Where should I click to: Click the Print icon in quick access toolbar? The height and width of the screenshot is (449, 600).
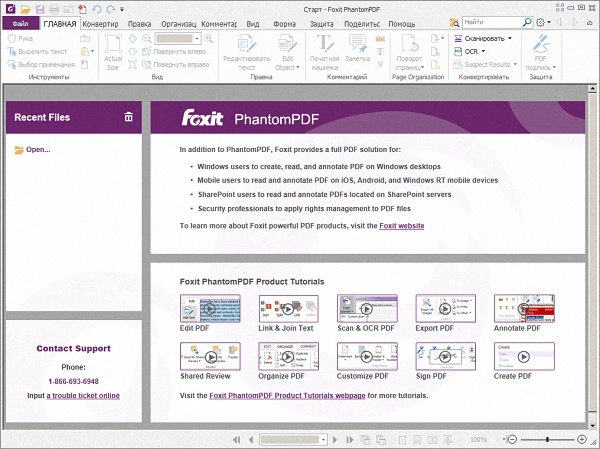pos(54,8)
